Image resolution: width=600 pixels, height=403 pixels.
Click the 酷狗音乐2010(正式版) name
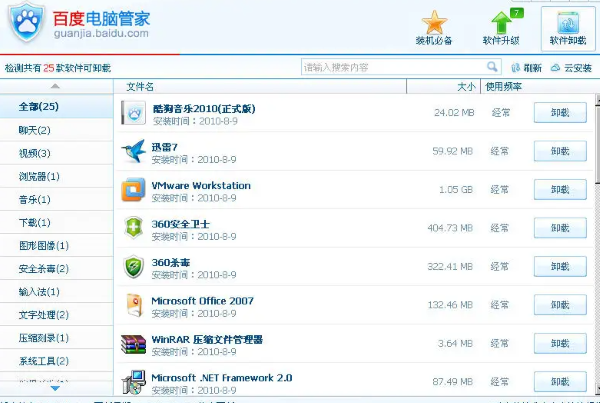tap(204, 109)
